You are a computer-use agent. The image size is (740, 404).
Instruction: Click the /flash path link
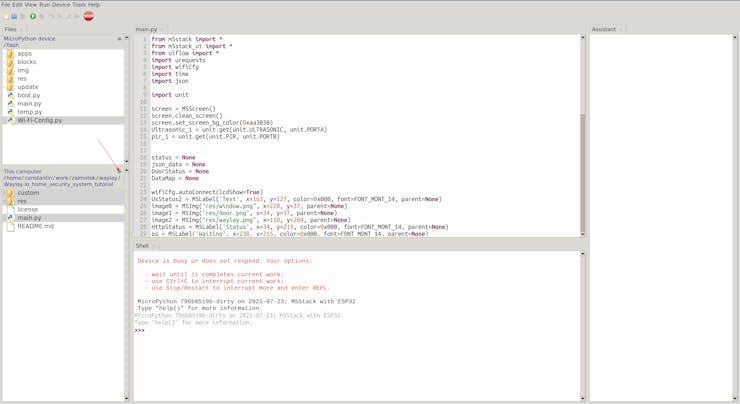pyautogui.click(x=11, y=45)
